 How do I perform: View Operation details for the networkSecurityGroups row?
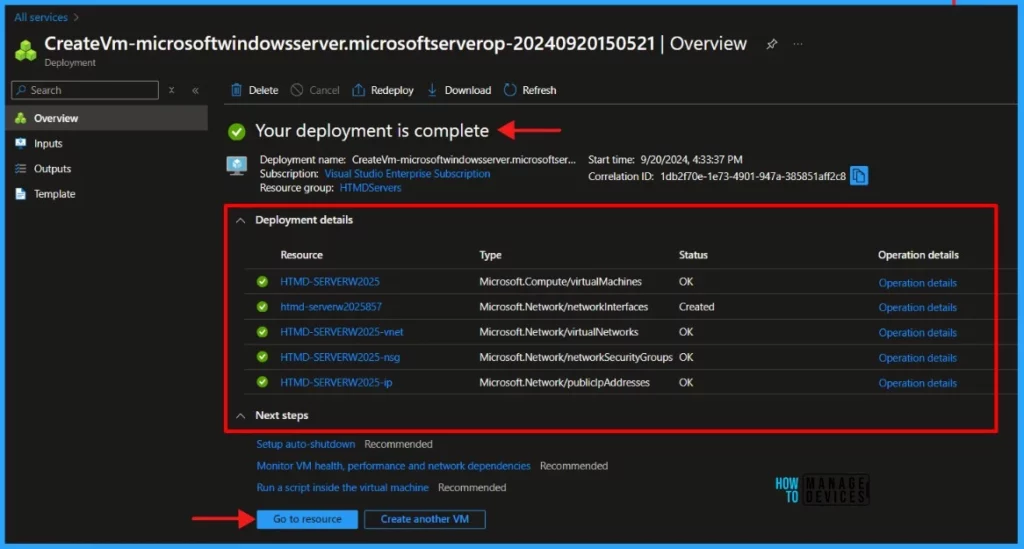pos(917,358)
